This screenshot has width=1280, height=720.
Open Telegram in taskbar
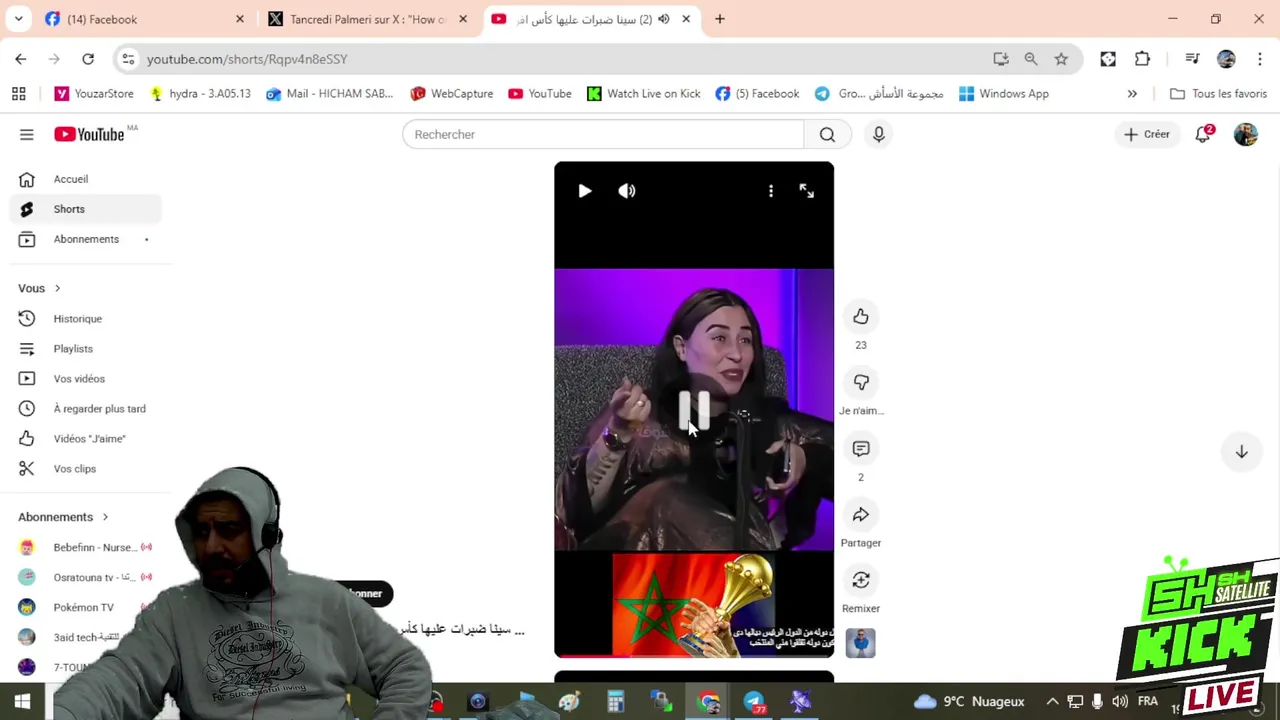click(x=754, y=702)
